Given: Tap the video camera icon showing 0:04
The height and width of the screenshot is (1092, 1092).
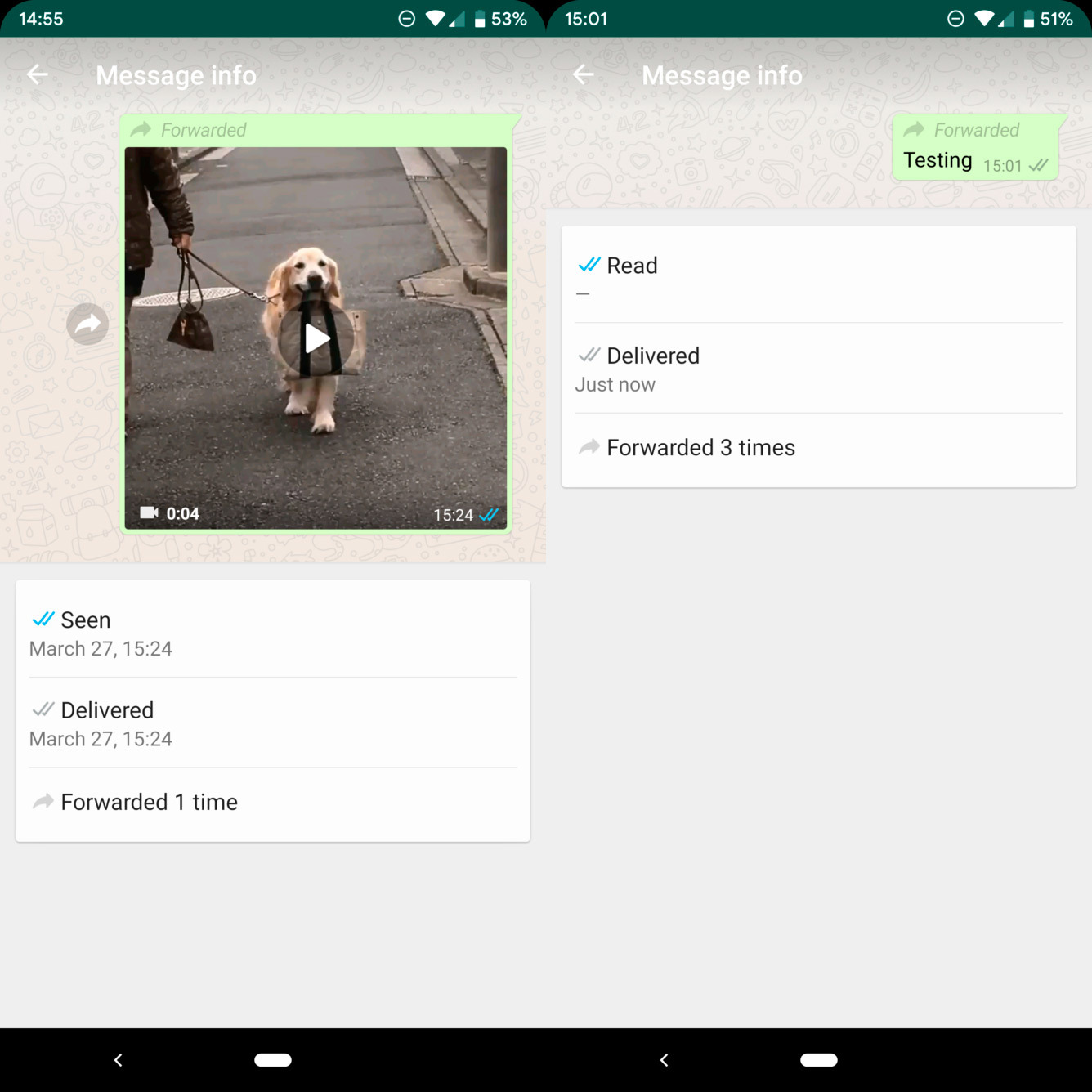Looking at the screenshot, I should point(149,512).
